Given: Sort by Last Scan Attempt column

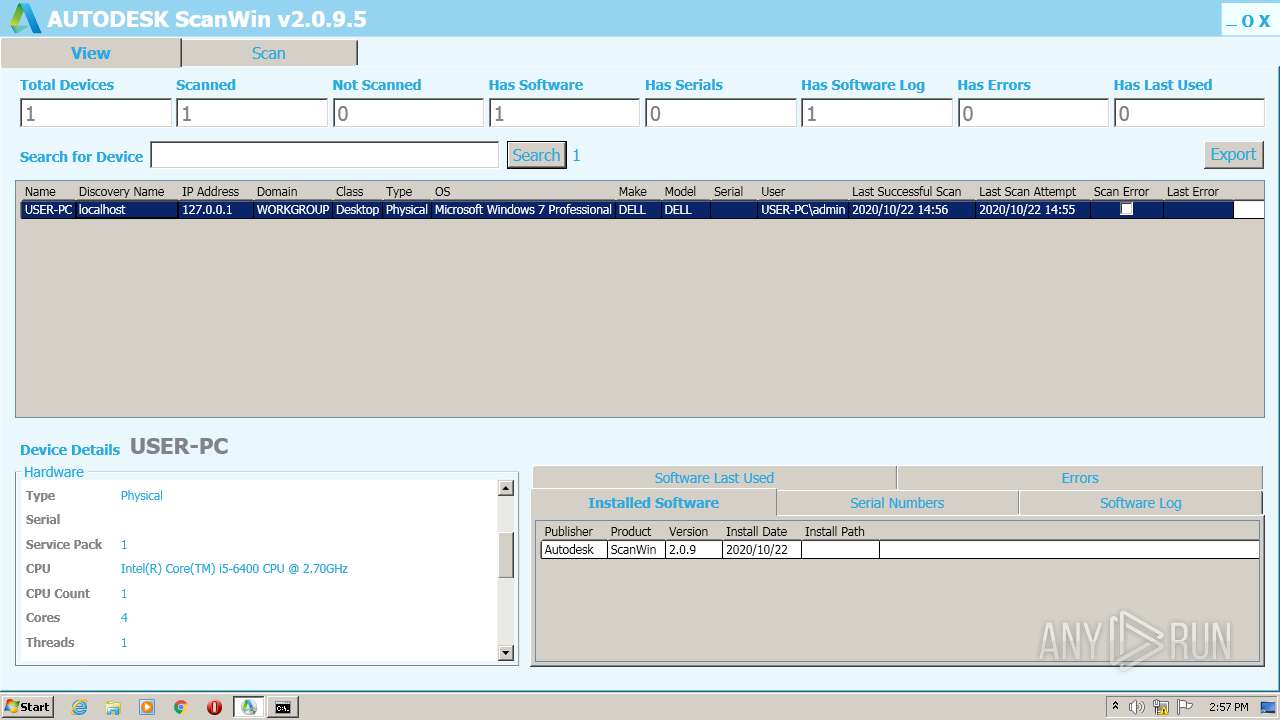Looking at the screenshot, I should (1028, 191).
